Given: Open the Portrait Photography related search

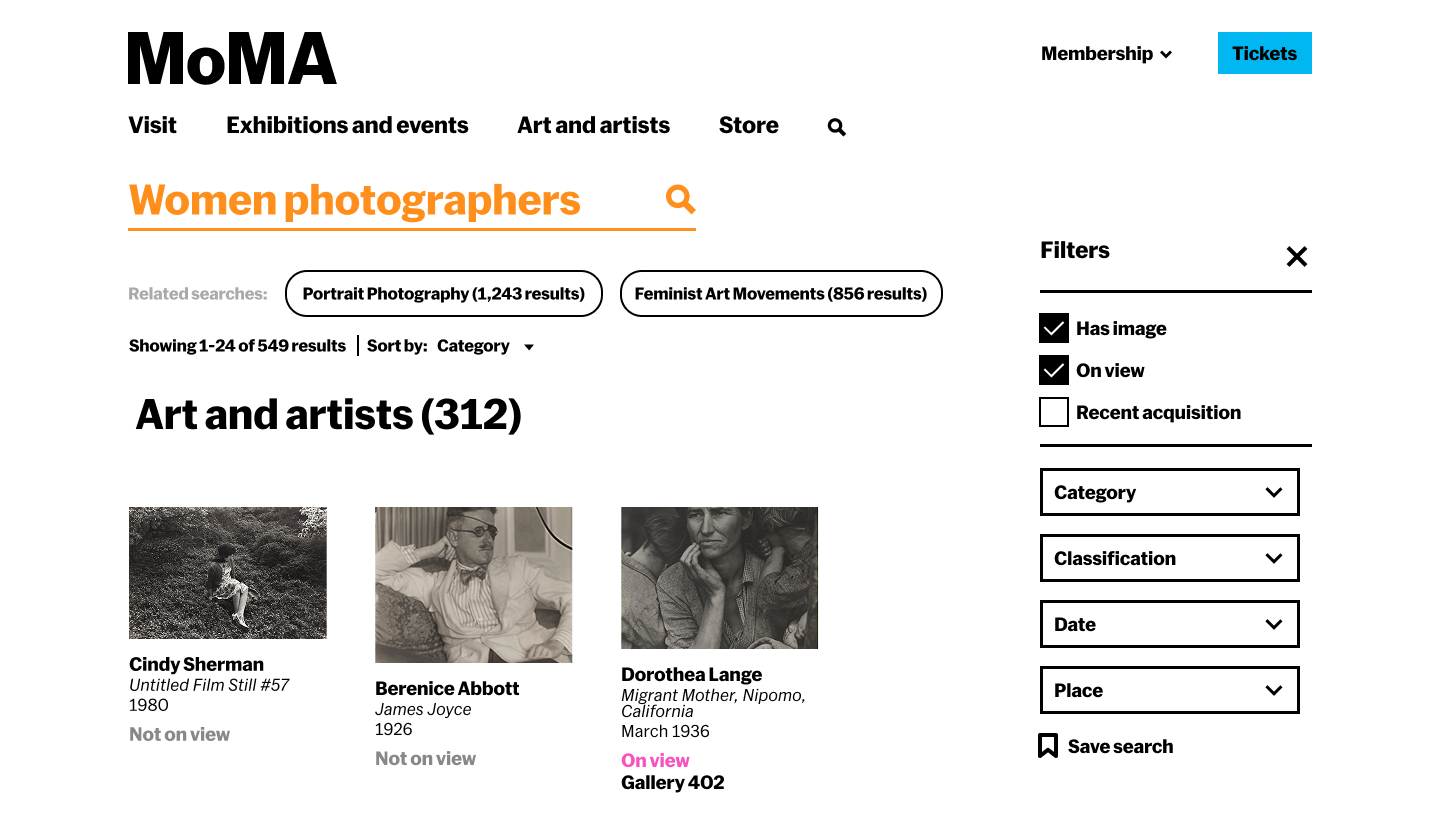Looking at the screenshot, I should point(443,293).
